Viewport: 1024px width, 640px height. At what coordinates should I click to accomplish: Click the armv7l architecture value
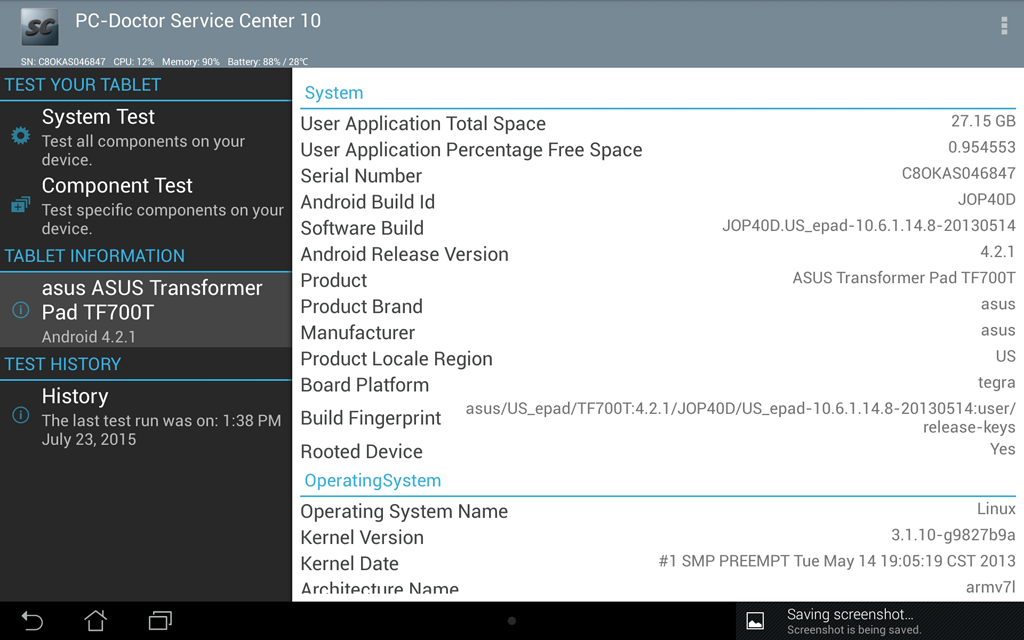pyautogui.click(x=991, y=586)
